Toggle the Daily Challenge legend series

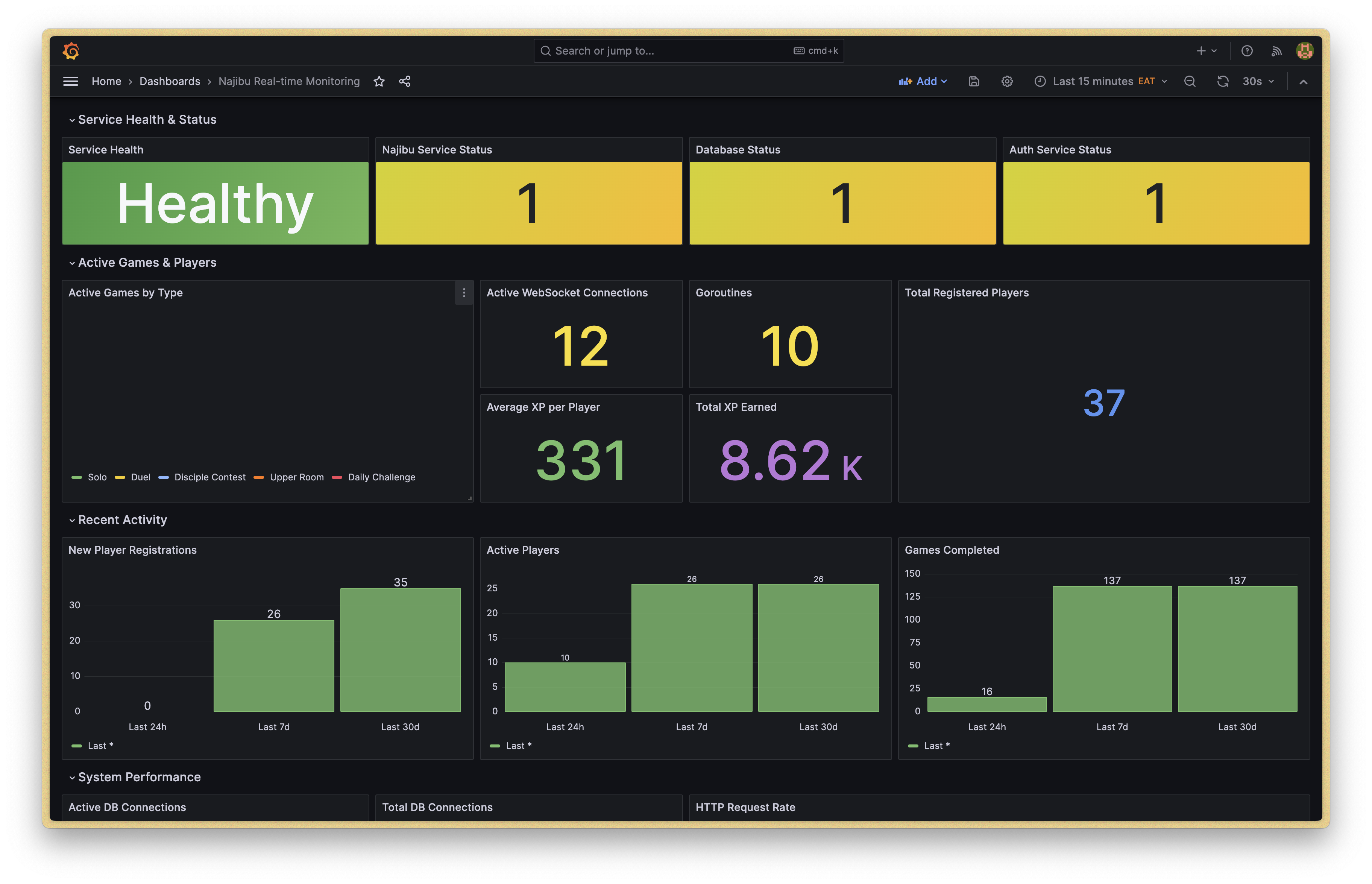pos(382,477)
